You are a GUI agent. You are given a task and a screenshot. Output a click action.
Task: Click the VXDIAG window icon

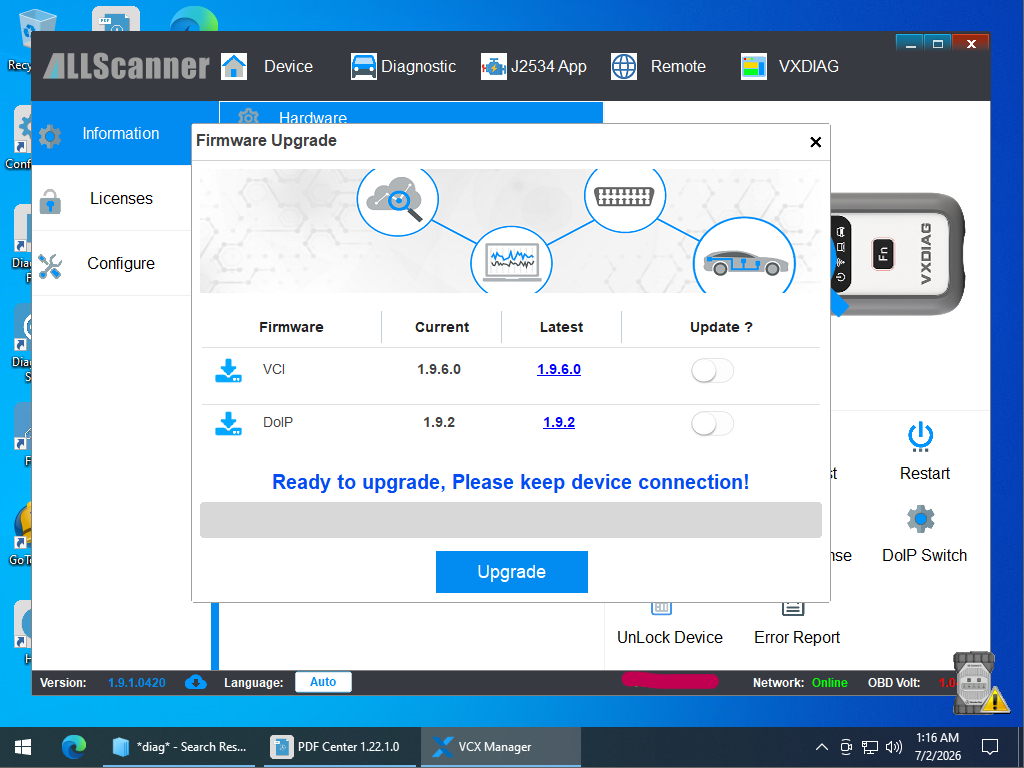(x=754, y=67)
